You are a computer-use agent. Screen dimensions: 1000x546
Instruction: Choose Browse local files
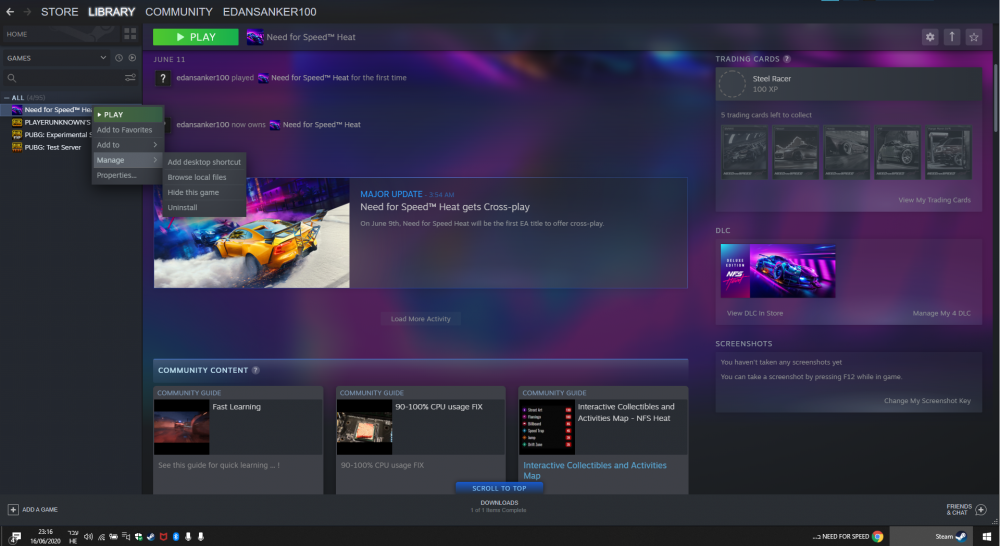204,177
